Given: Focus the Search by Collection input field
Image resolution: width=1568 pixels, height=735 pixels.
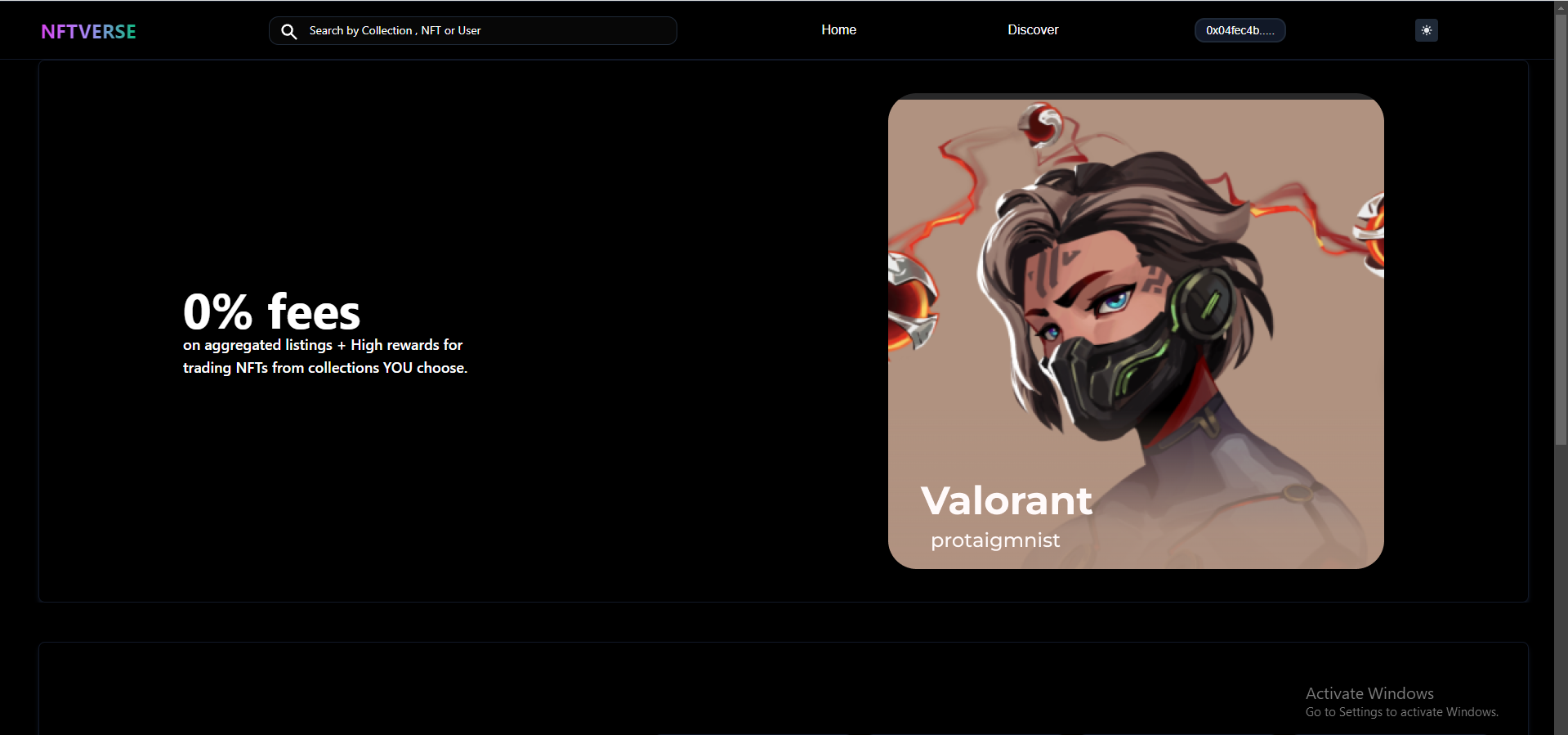Looking at the screenshot, I should [x=472, y=30].
